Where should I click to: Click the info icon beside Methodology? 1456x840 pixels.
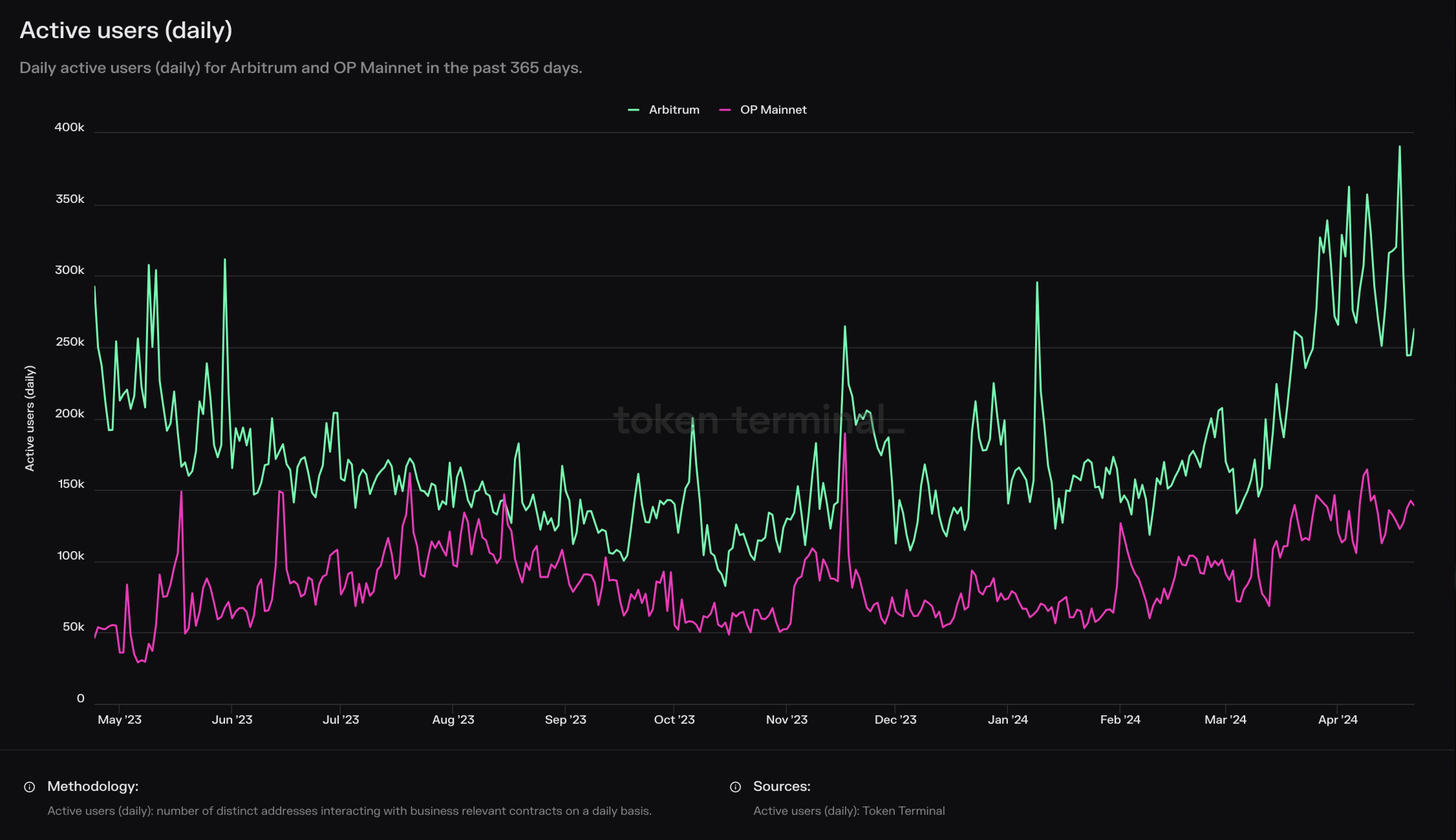point(29,787)
